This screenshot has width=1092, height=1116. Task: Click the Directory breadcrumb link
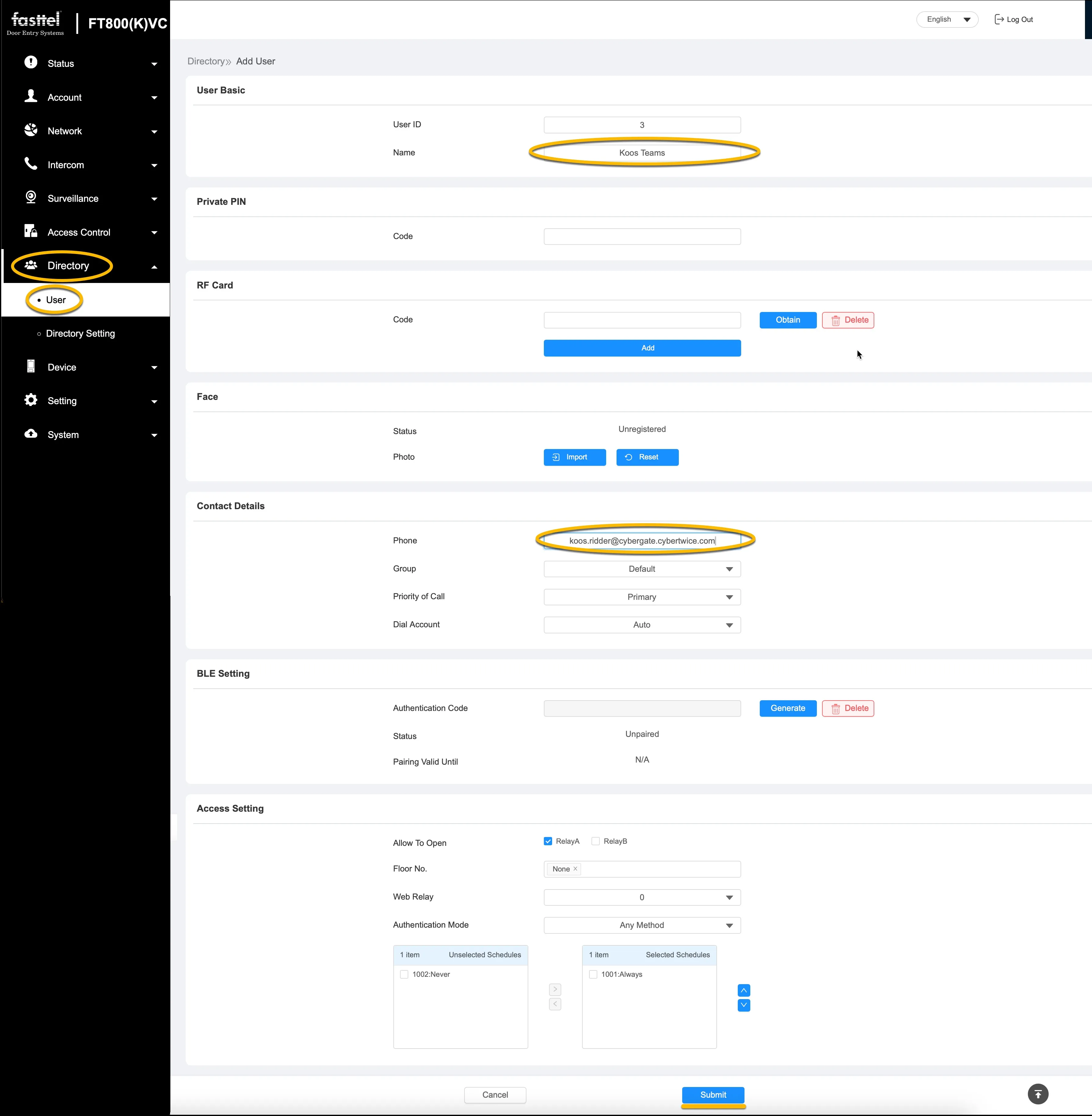click(206, 61)
